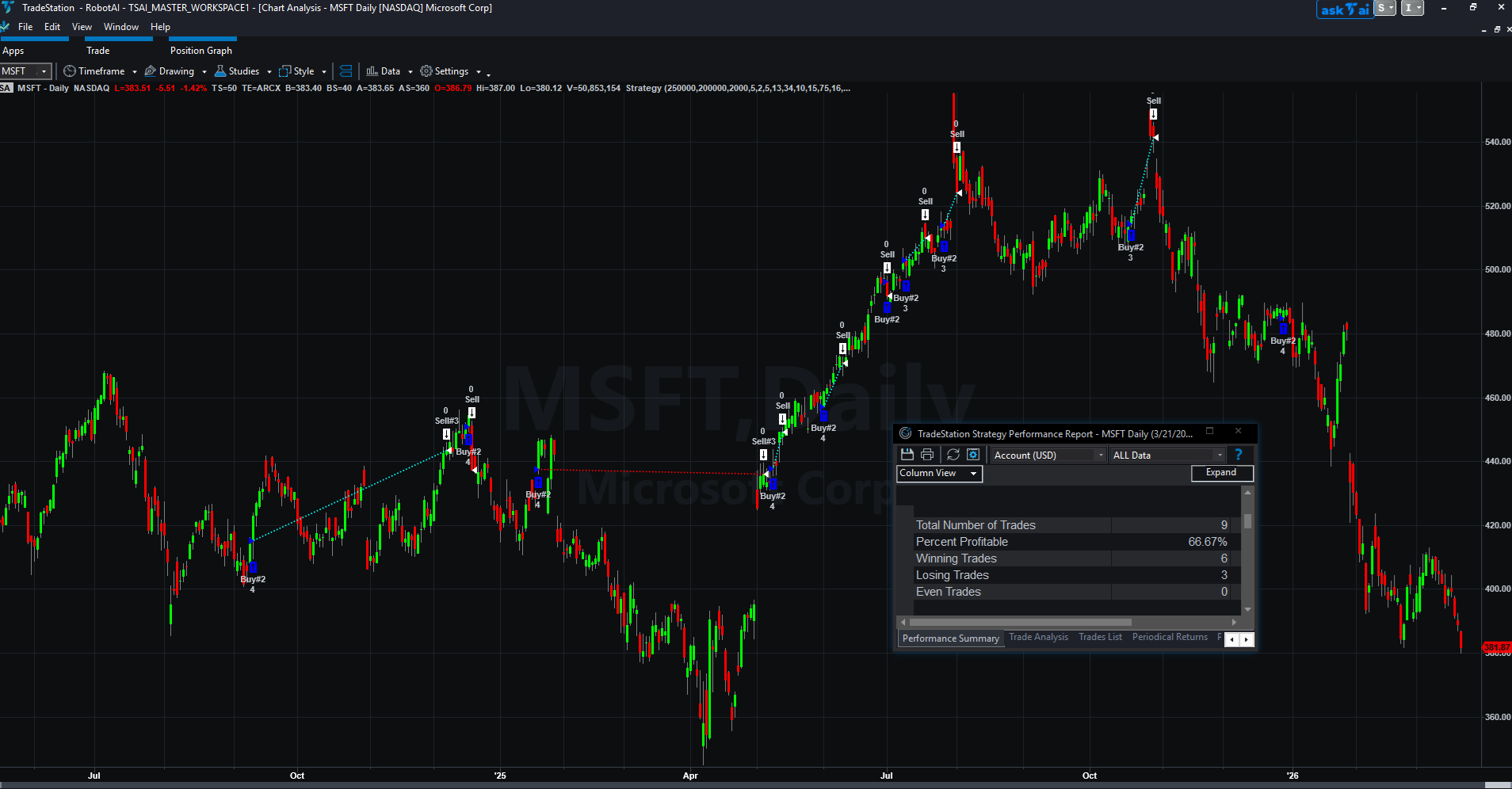
Task: Switch to the Trade Analysis tab
Action: 1038,637
